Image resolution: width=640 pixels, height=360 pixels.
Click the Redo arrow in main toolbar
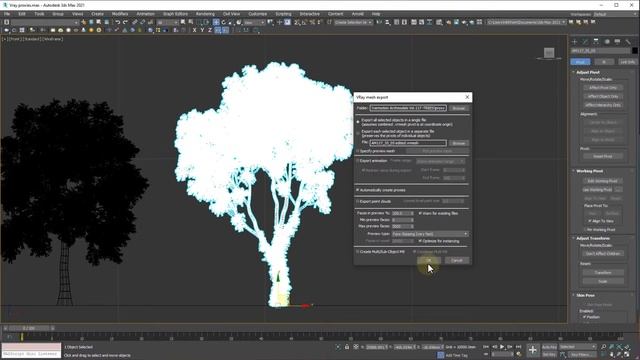click(125, 22)
